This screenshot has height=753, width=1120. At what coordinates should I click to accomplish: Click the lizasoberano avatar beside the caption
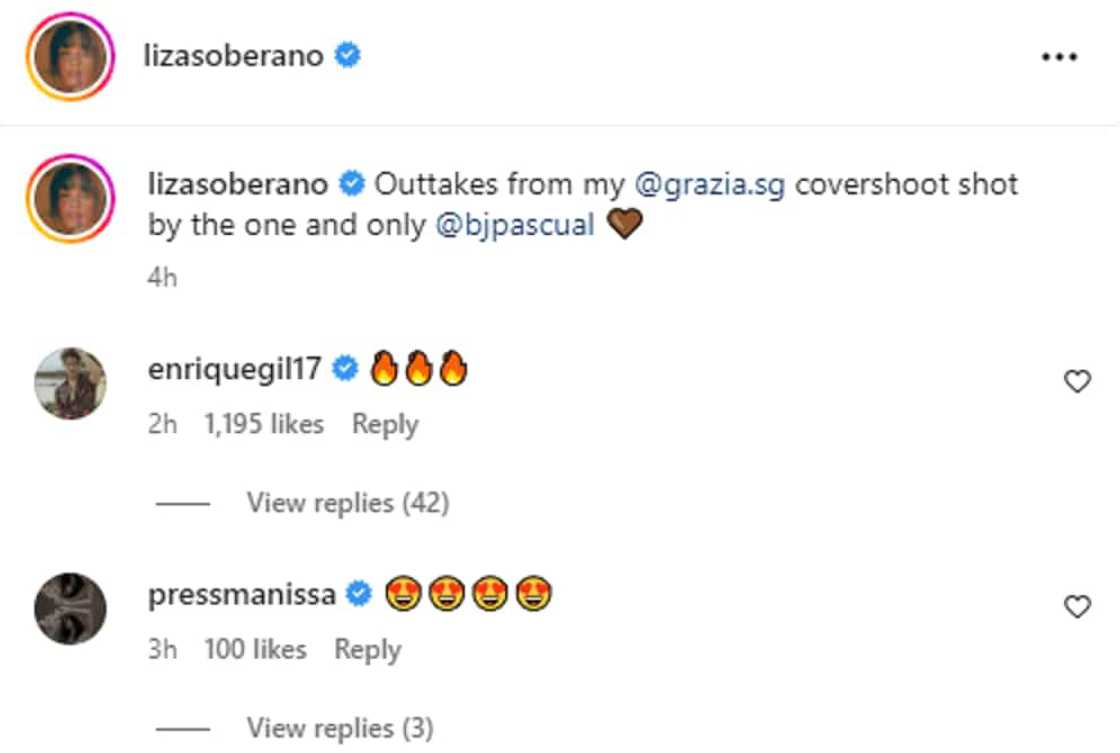coord(70,197)
